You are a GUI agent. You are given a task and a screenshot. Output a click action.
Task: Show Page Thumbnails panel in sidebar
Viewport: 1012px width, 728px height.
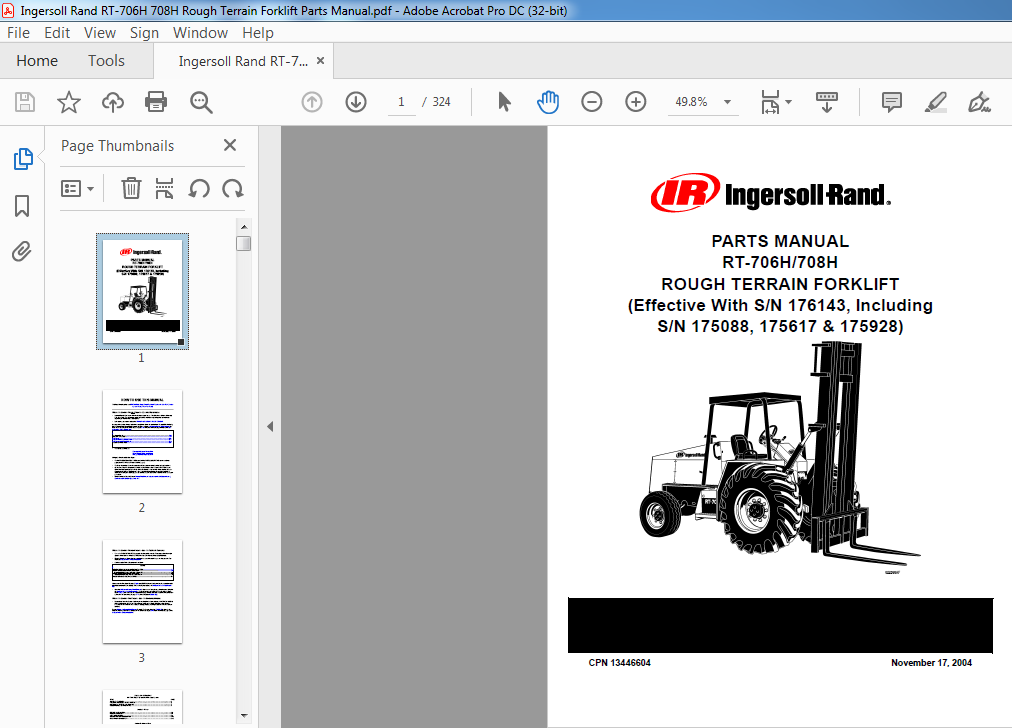[23, 159]
